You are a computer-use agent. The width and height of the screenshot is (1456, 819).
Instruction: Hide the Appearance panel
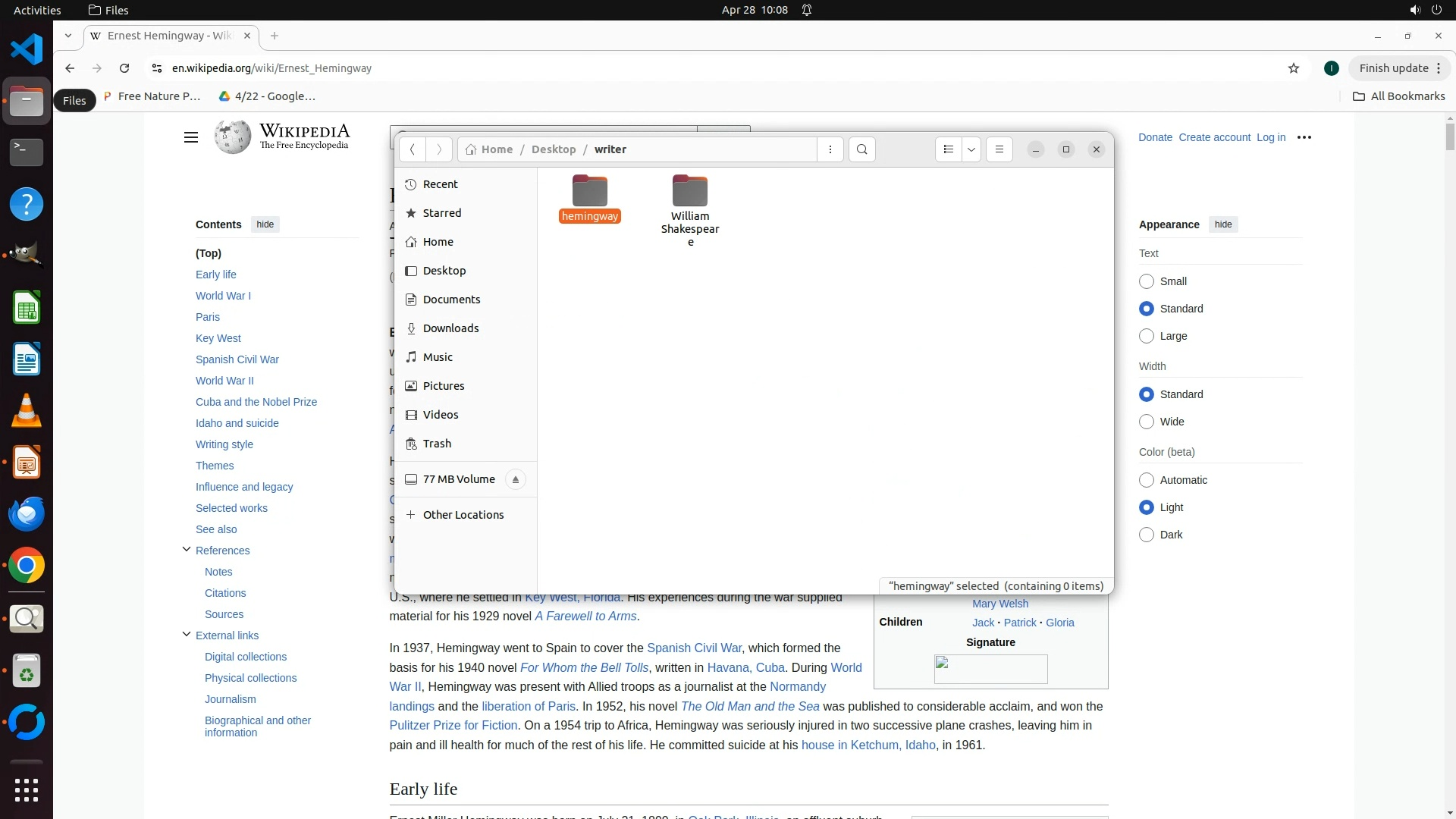pyautogui.click(x=1222, y=224)
